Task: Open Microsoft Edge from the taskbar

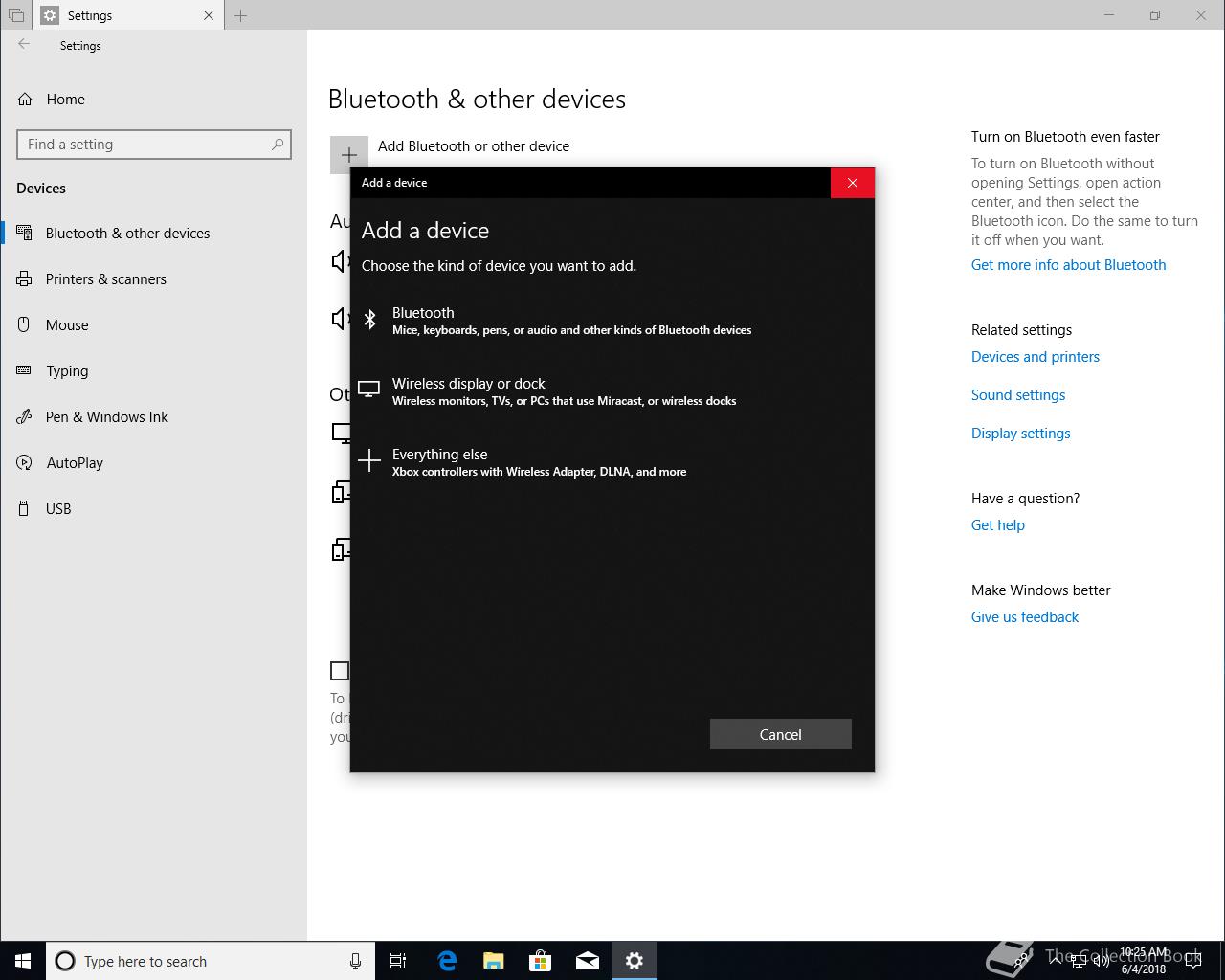Action: tap(447, 961)
